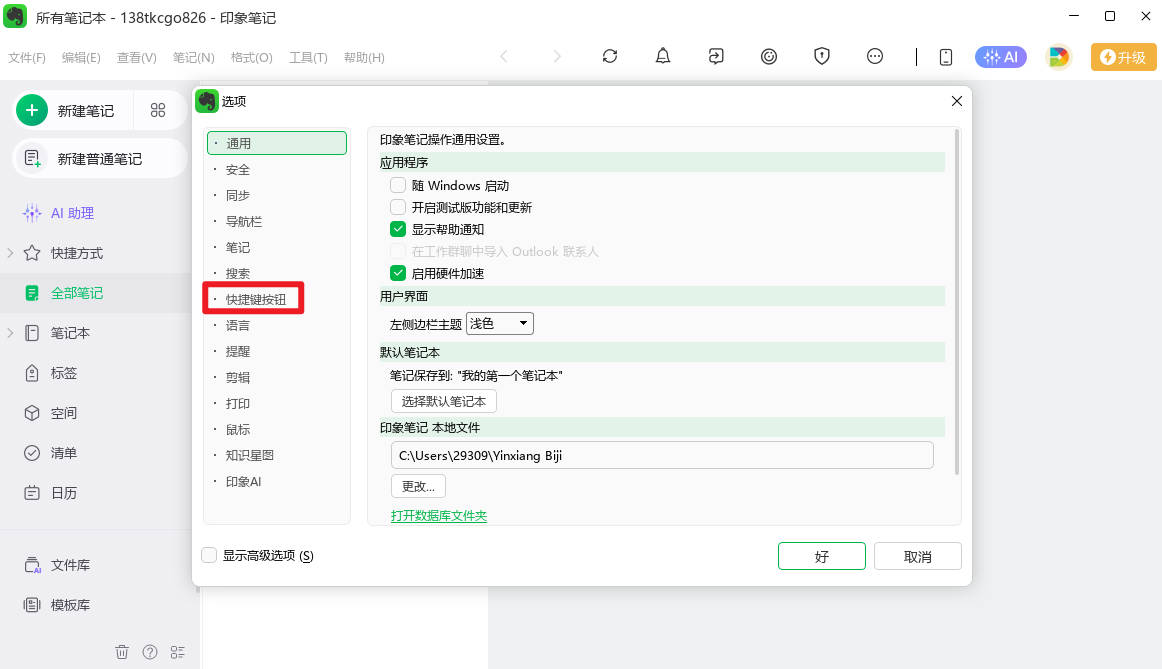The height and width of the screenshot is (669, 1162).
Task: Enable 随 Windows 启动 checkbox
Action: coord(398,185)
